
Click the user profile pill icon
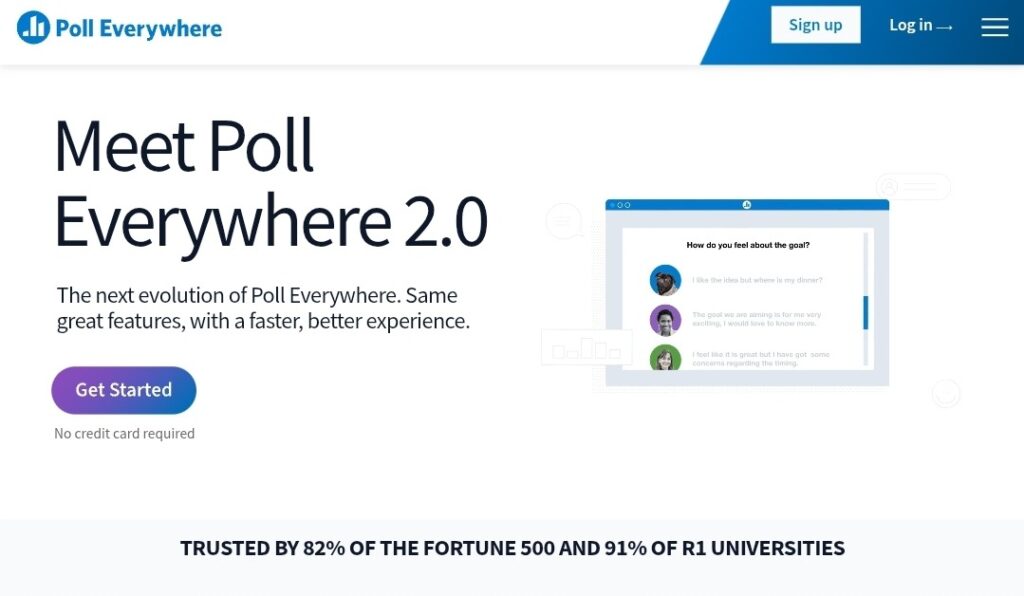912,187
